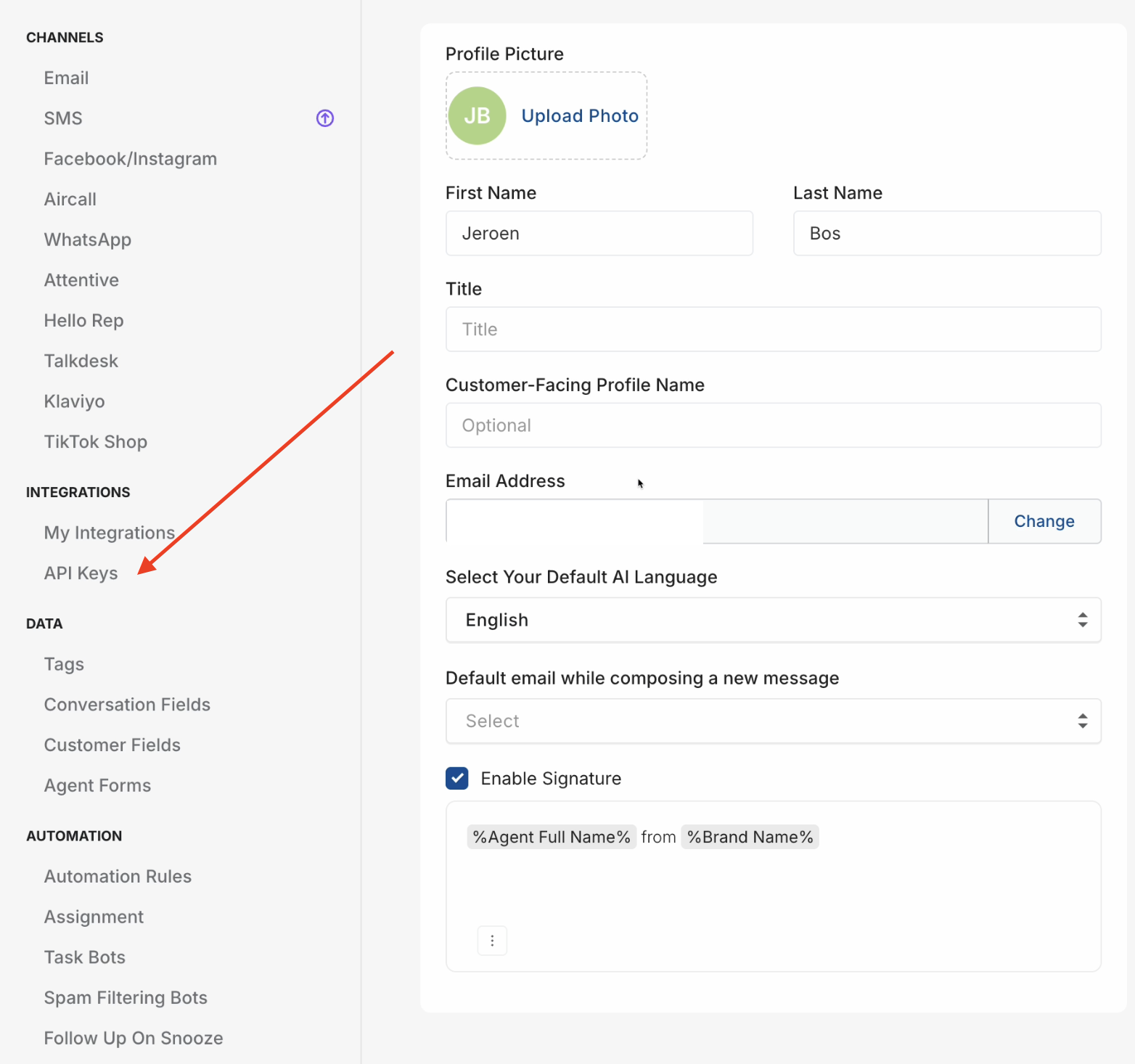Click the Upload Photo link
Viewport: 1135px width, 1064px height.
(x=580, y=116)
